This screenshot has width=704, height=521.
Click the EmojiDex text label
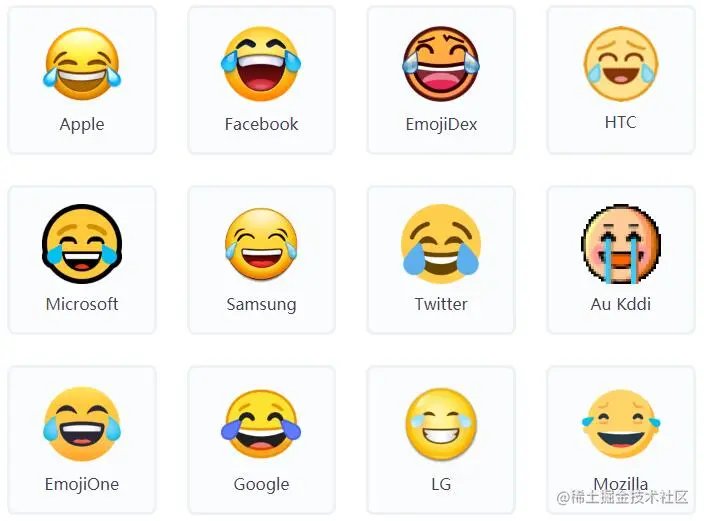[x=441, y=124]
